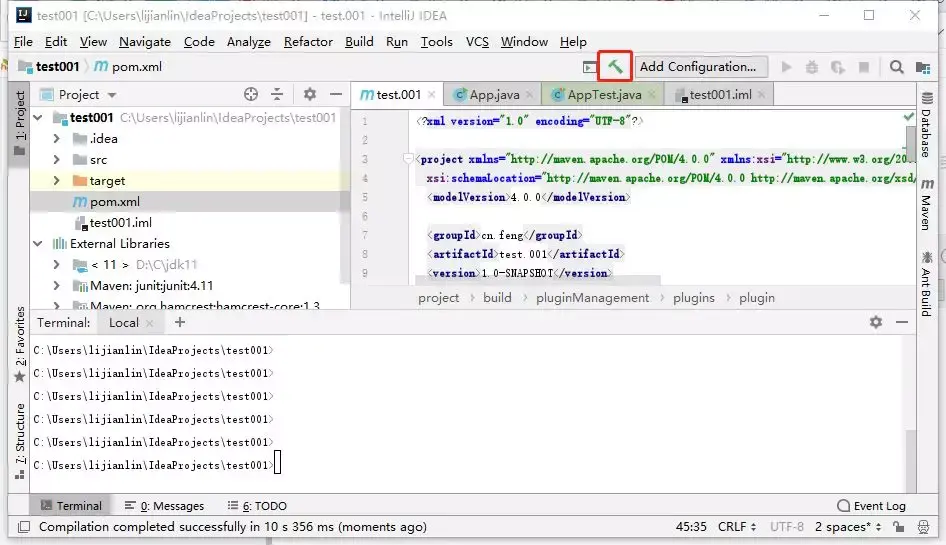Viewport: 946px width, 545px height.
Task: Click the UTF-8 encoding in status bar
Action: pos(787,527)
